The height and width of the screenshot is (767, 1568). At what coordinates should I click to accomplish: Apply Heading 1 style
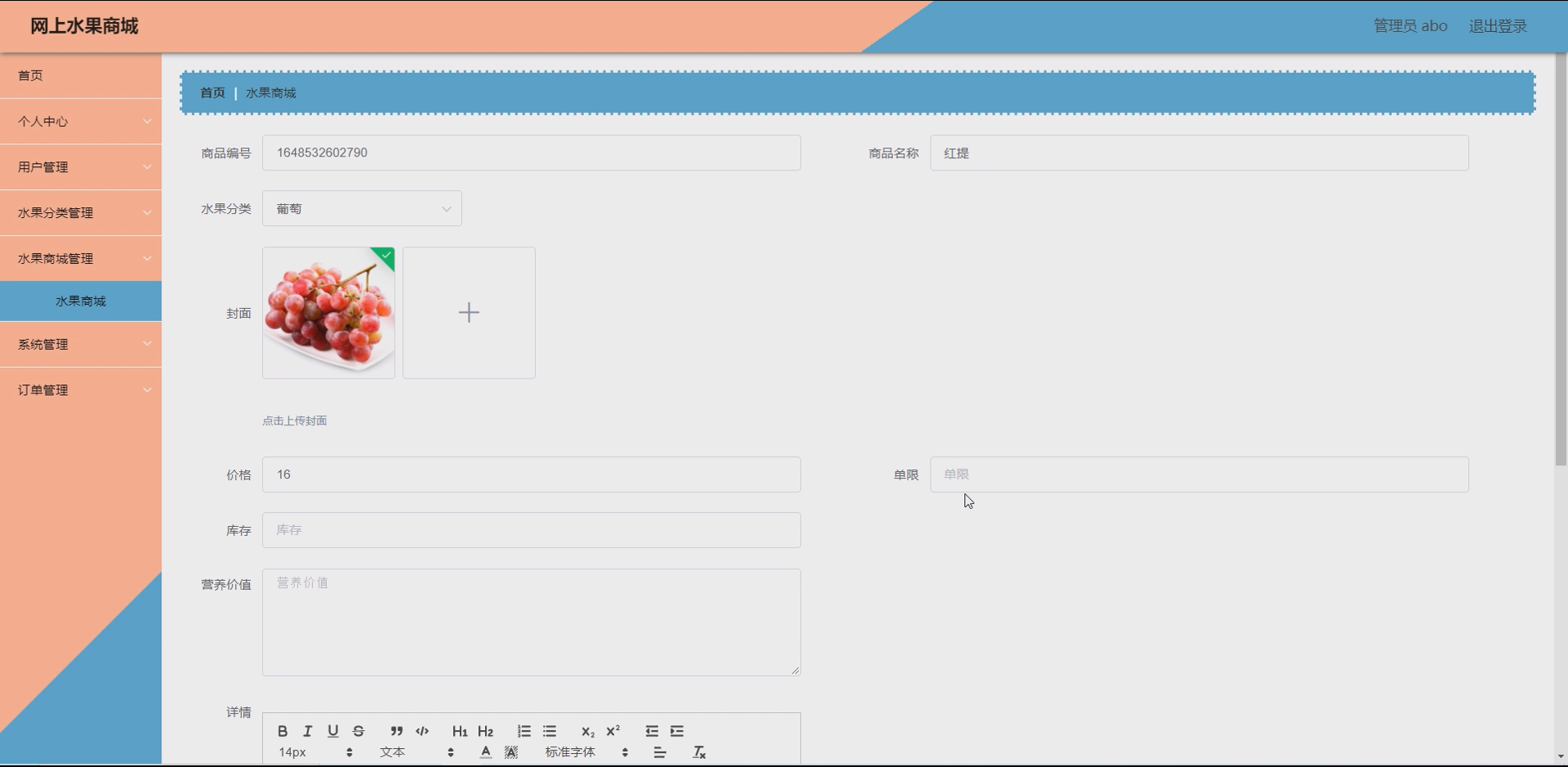[x=460, y=731]
